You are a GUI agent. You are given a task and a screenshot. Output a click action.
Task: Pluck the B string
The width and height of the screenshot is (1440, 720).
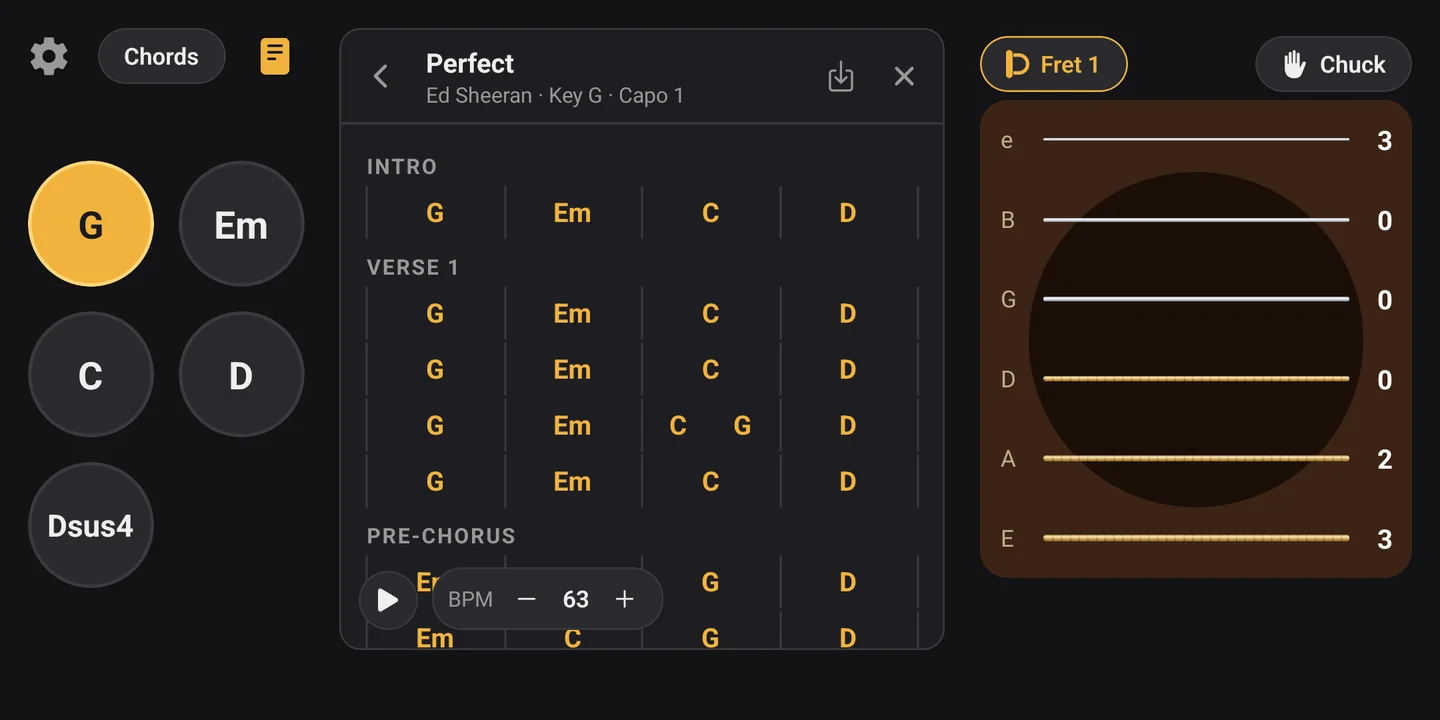coord(1196,219)
